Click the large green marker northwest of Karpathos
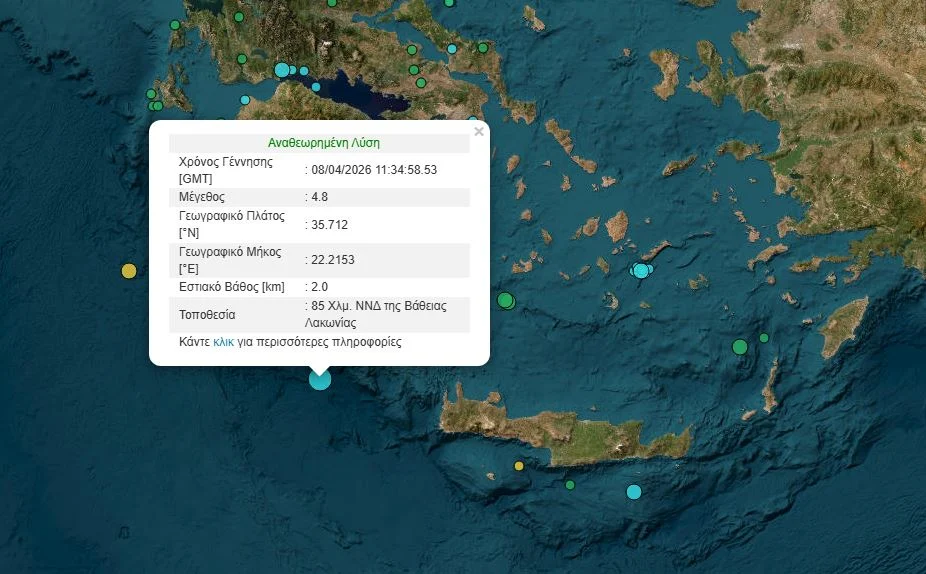This screenshot has height=574, width=926. click(739, 347)
